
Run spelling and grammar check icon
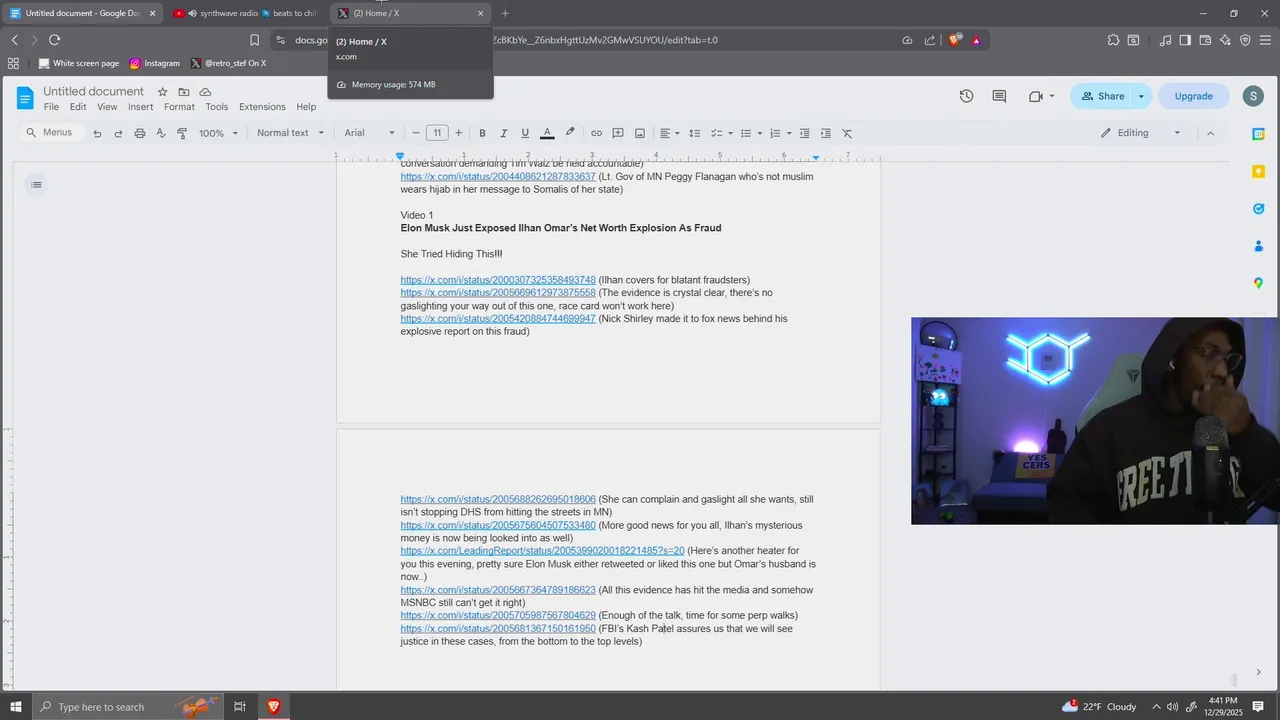[161, 133]
